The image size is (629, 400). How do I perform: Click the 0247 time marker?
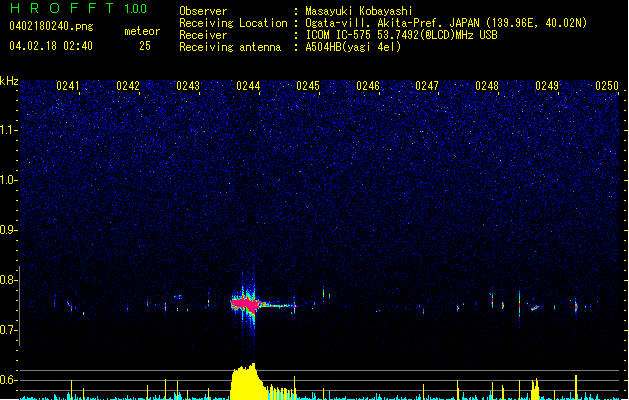click(427, 86)
